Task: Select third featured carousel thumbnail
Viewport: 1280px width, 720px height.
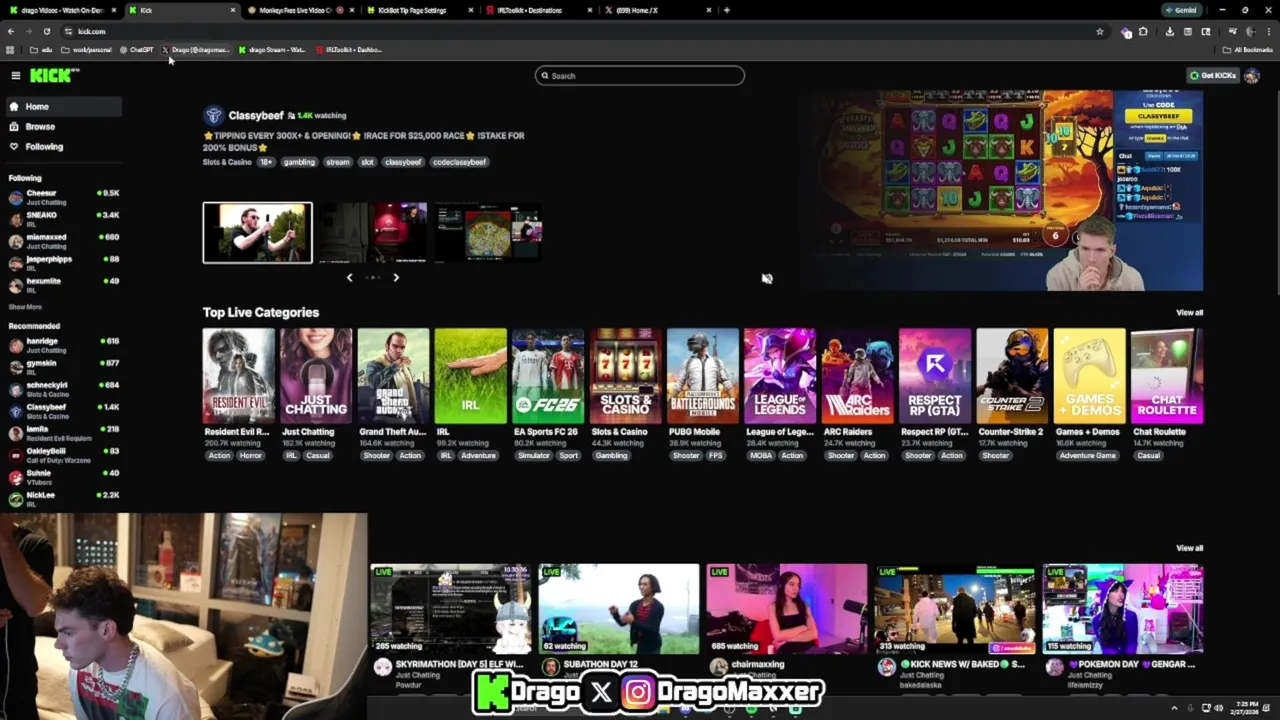Action: coord(488,232)
